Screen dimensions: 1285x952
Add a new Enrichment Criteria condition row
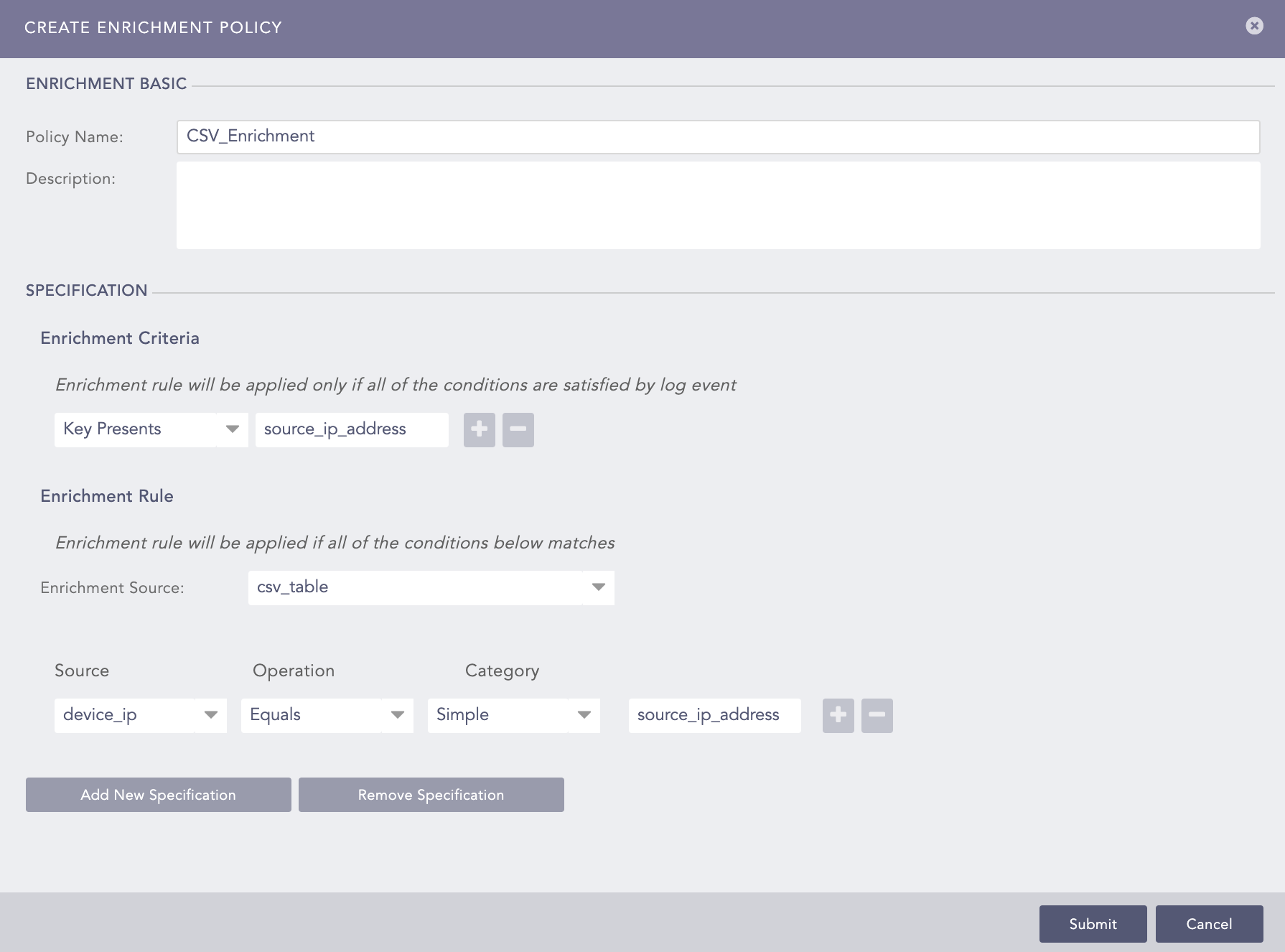pyautogui.click(x=479, y=429)
